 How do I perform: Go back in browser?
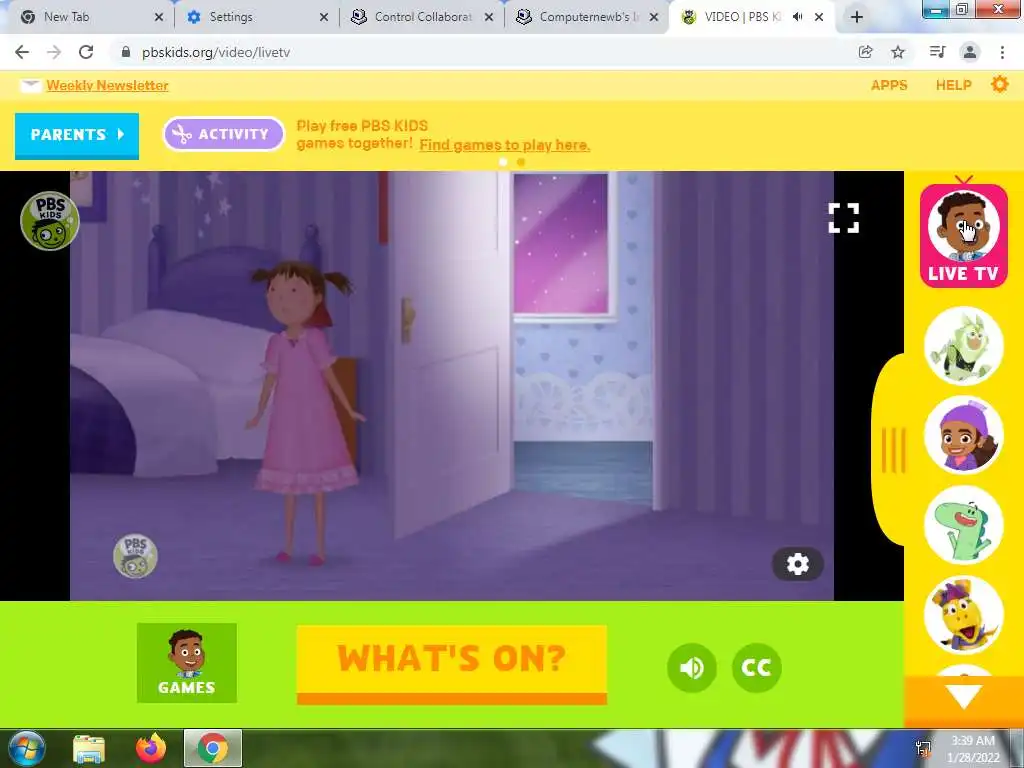coord(22,52)
